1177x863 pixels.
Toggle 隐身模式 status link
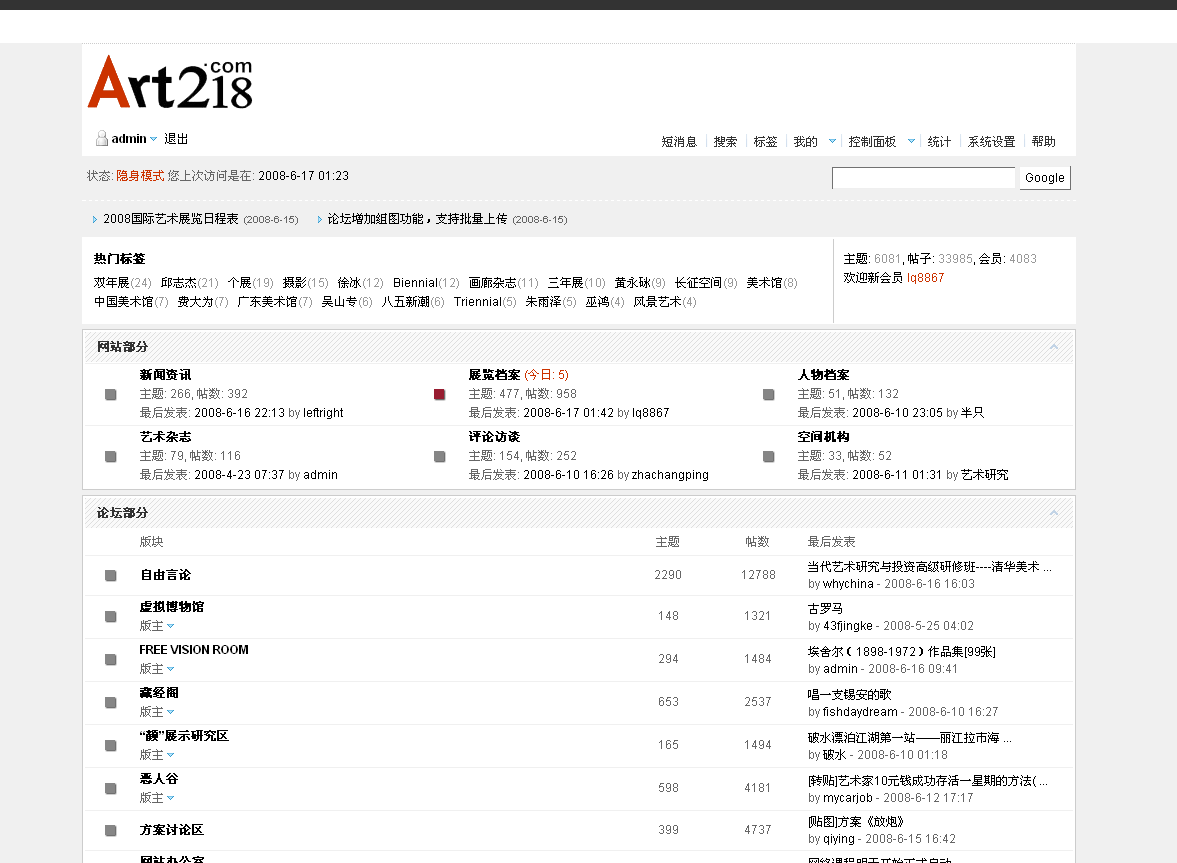pos(140,176)
